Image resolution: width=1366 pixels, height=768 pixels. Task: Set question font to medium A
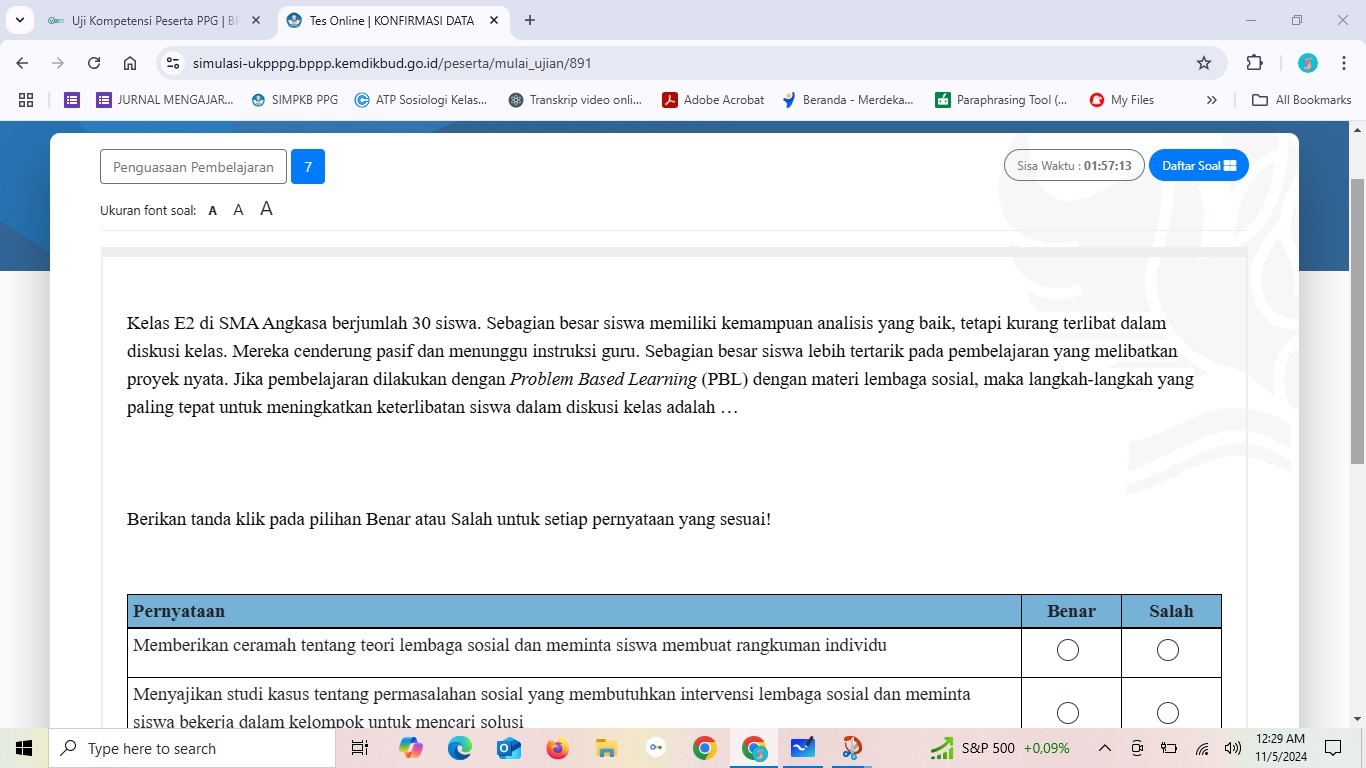click(x=238, y=210)
